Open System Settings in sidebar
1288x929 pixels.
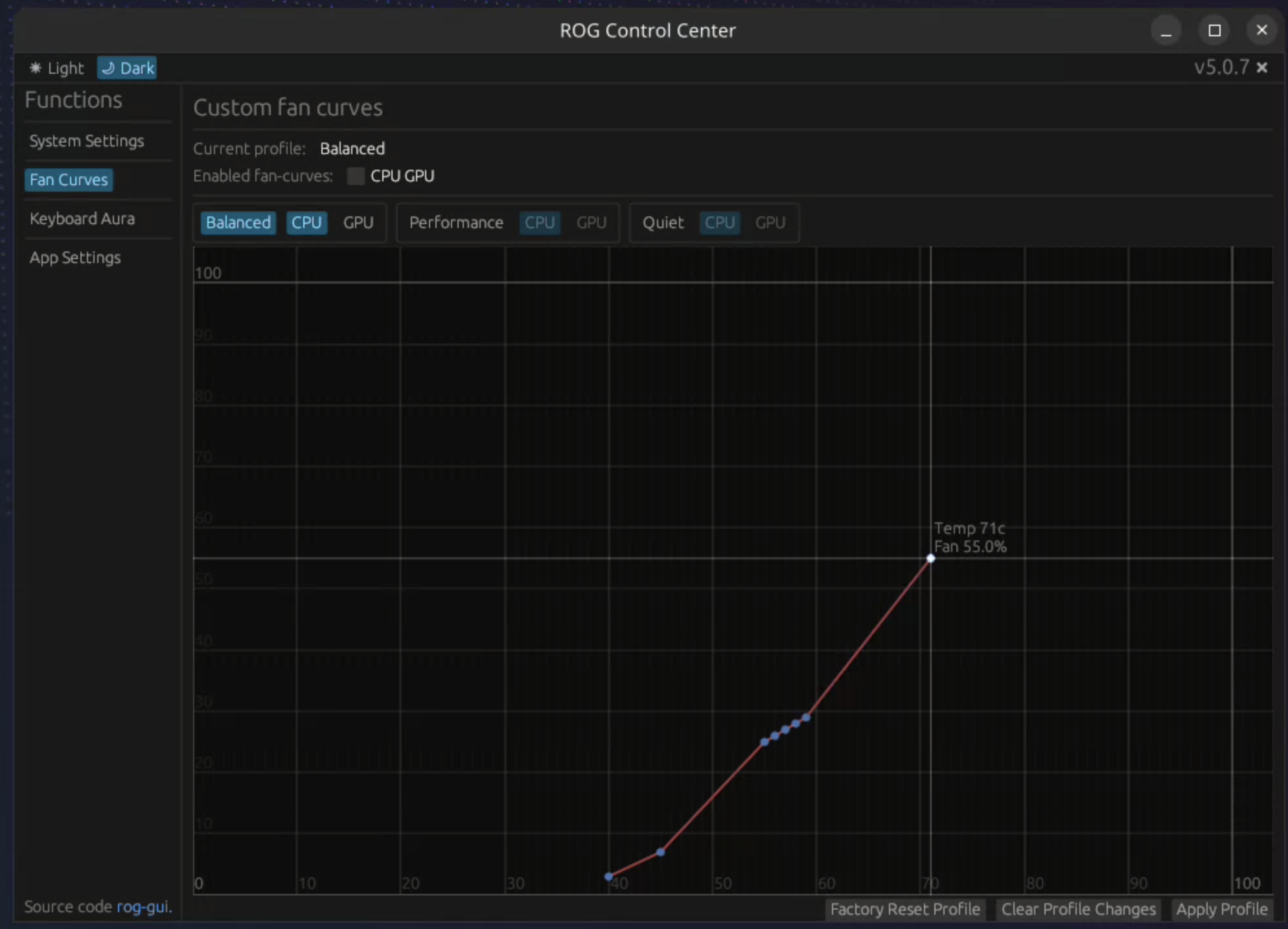(x=87, y=141)
